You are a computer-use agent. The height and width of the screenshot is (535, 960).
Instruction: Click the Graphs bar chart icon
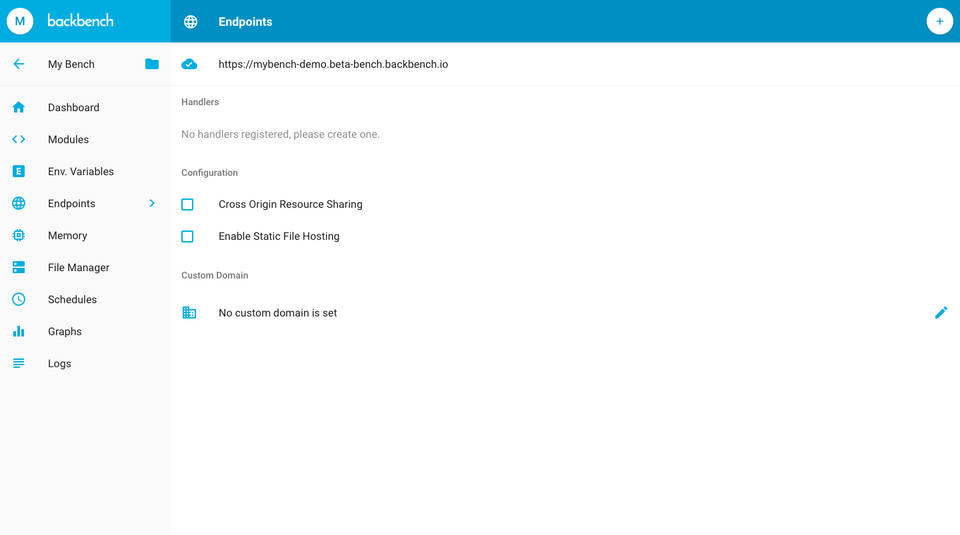pos(18,331)
